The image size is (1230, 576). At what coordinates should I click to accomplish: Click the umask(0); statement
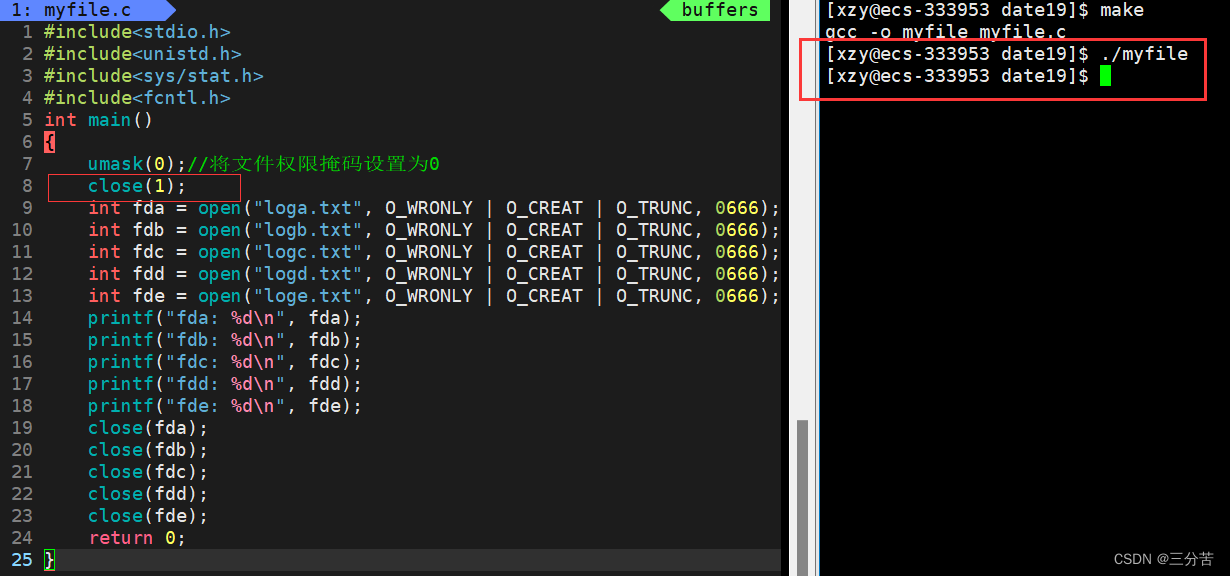(137, 164)
